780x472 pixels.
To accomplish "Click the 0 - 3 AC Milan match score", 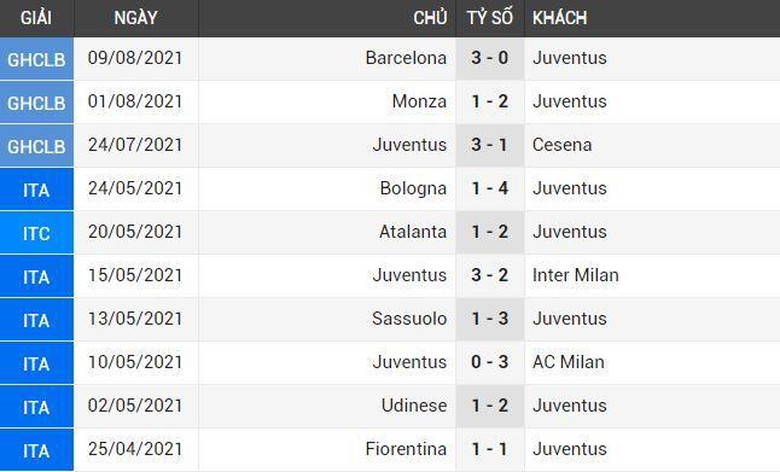I will pos(490,362).
